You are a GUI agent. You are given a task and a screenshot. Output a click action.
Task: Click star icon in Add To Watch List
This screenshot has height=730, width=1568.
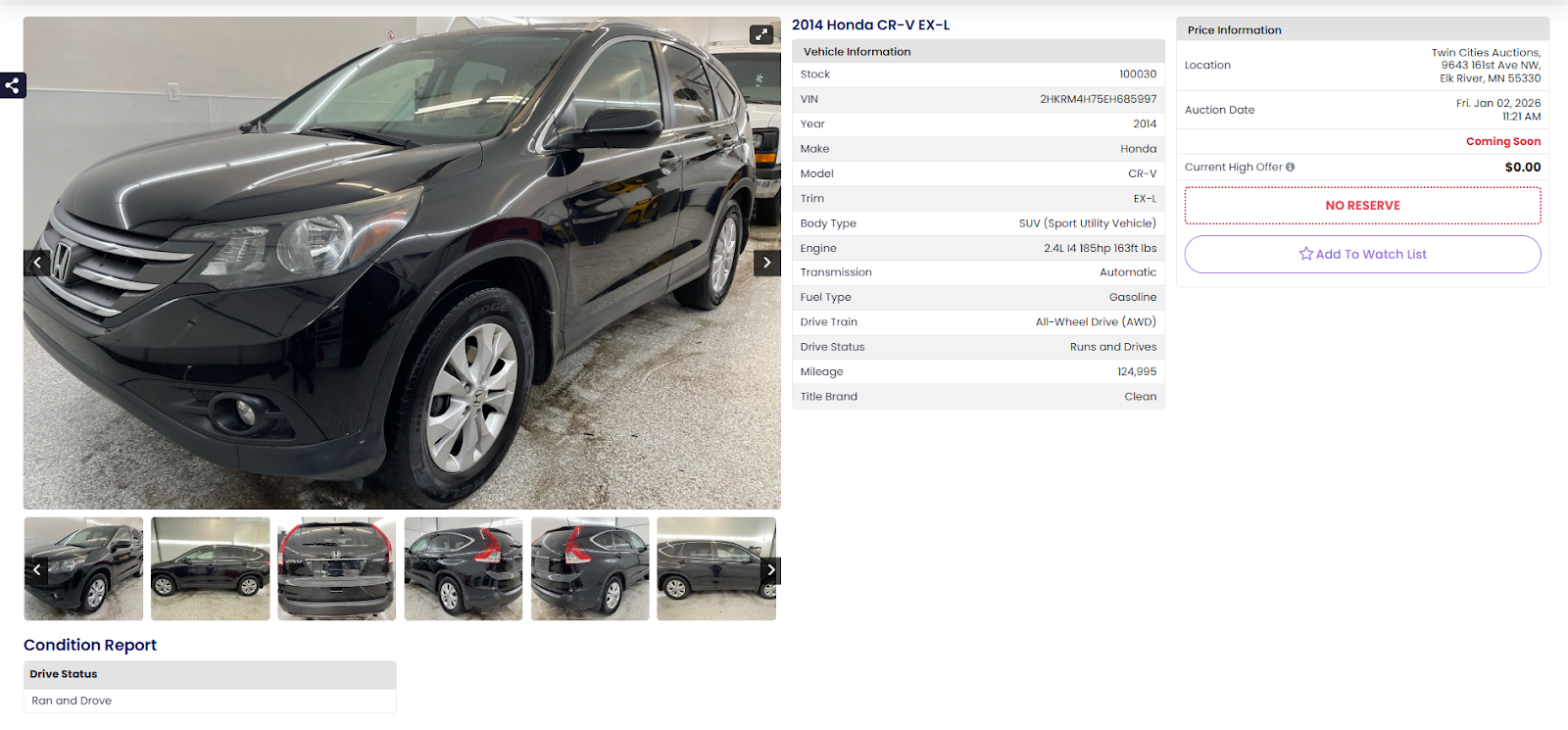(1305, 254)
